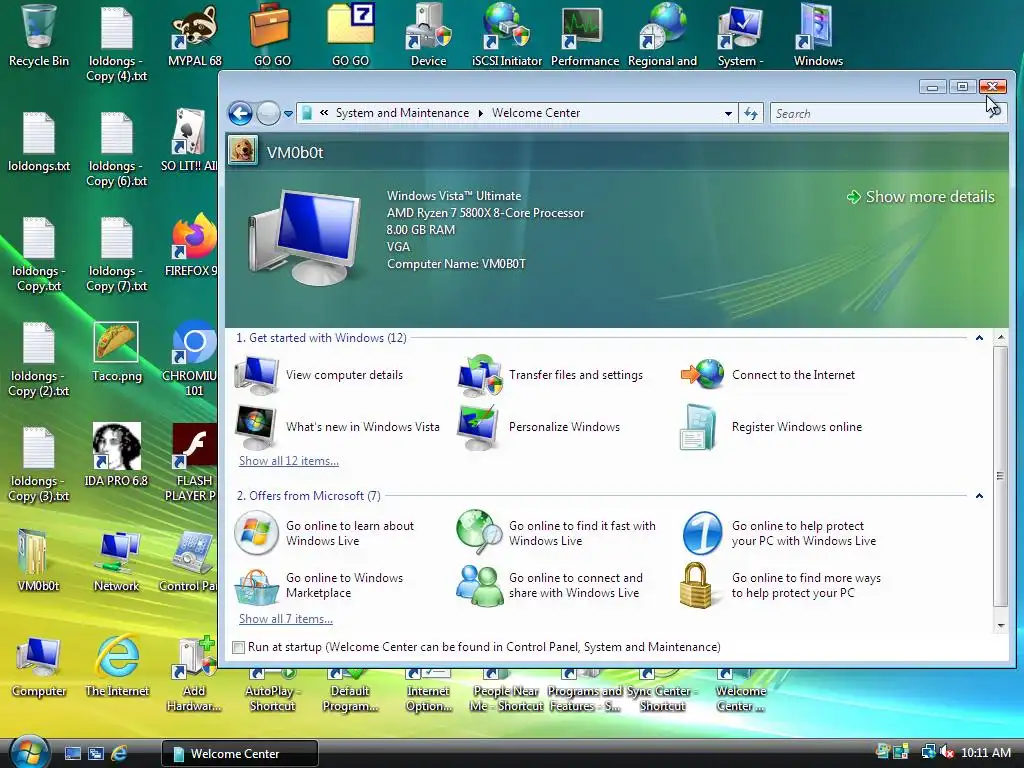Select the iSCSI Initiator desktop shortcut
Screen dimensions: 1024x768
coord(507,36)
